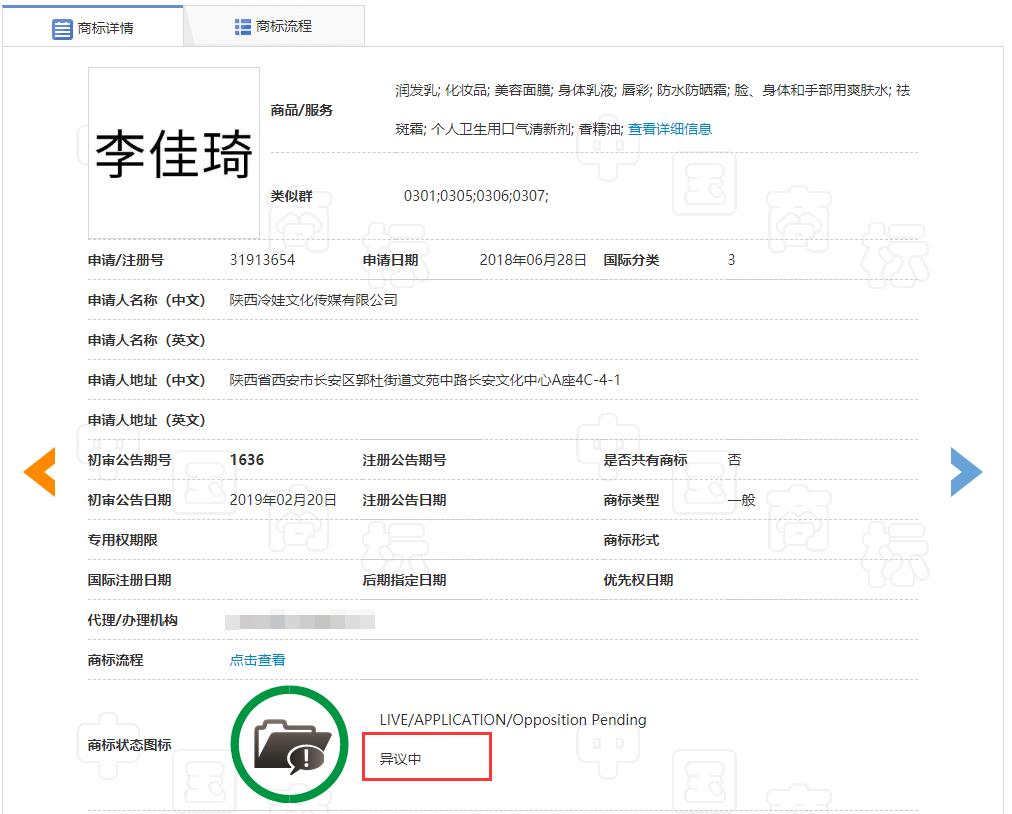Select the 商标详情 tab label
1012x814 pixels.
pos(106,28)
